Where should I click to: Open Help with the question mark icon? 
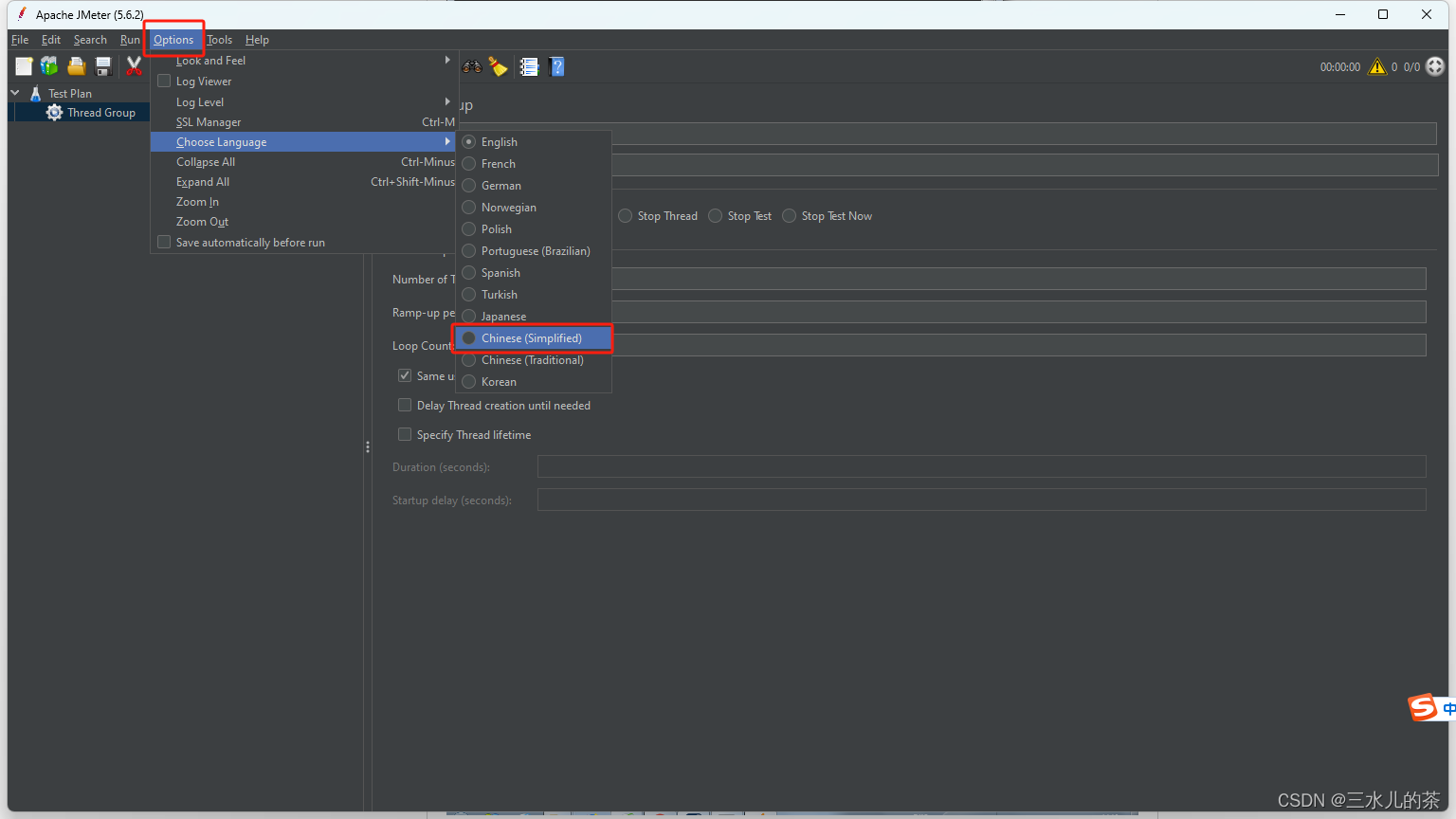coord(556,66)
